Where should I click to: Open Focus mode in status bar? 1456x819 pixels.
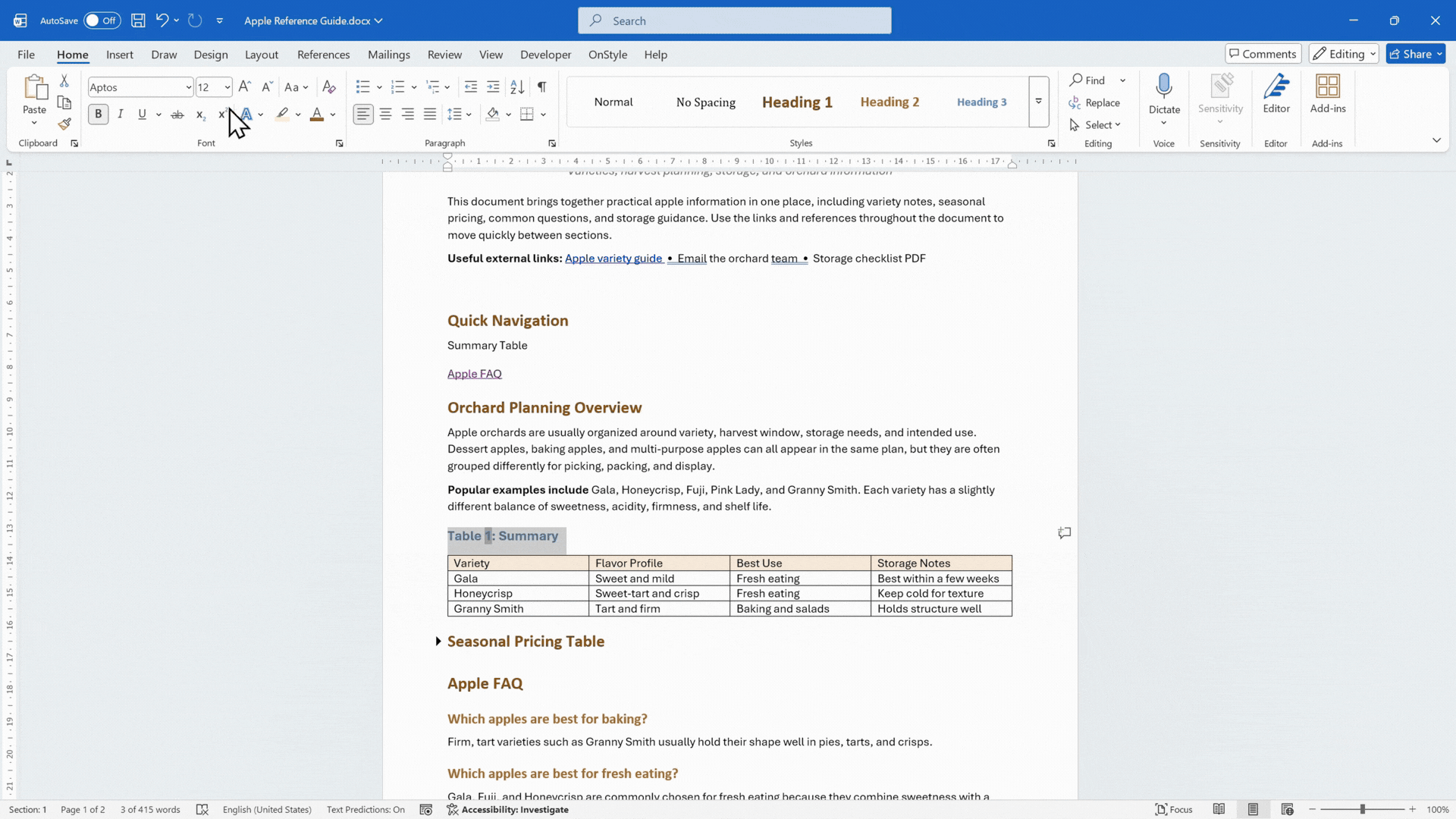(x=1174, y=809)
